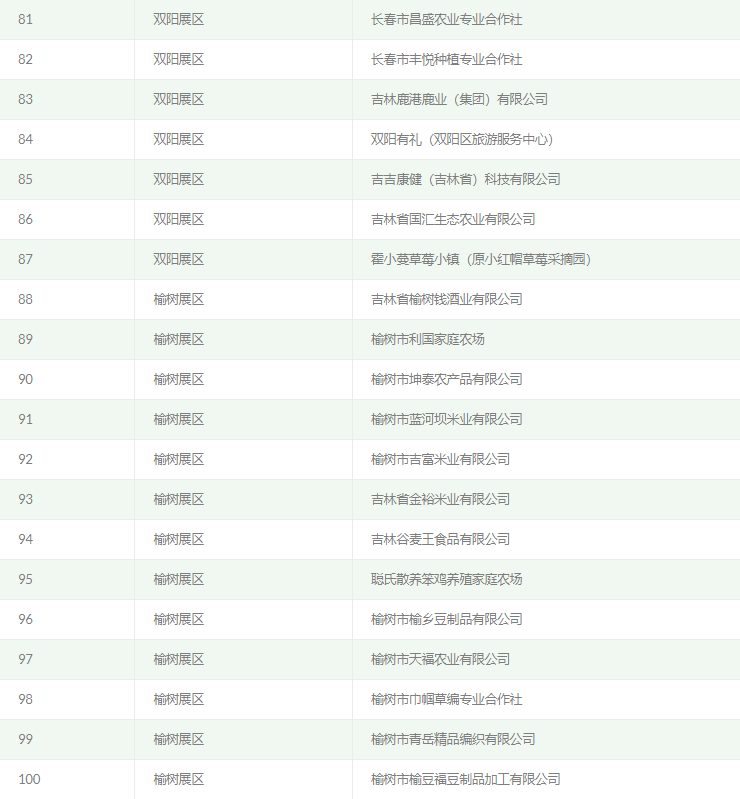Click serial number 94
740x799 pixels.
26,539
